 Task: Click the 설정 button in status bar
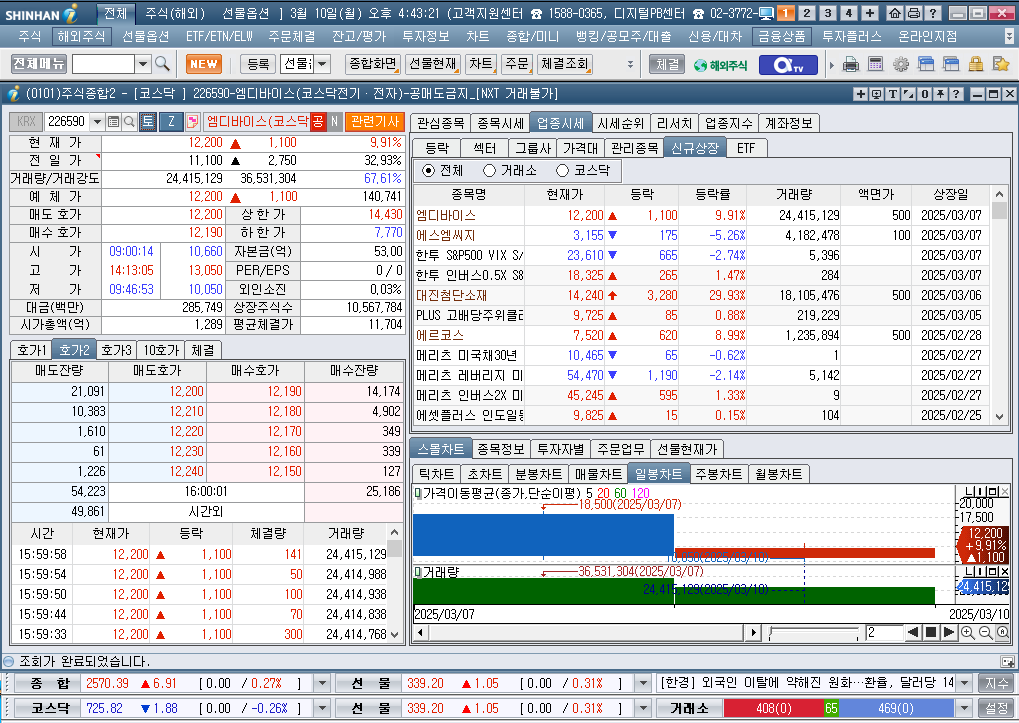pyautogui.click(x=996, y=708)
